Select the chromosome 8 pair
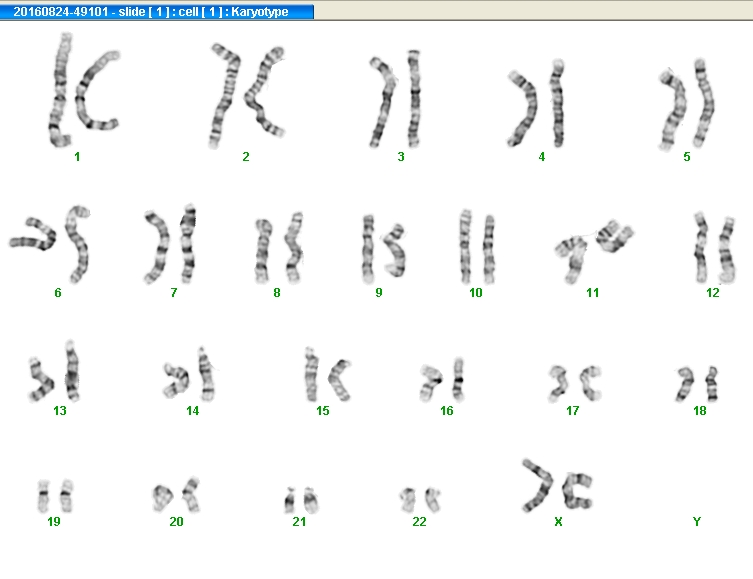 279,248
